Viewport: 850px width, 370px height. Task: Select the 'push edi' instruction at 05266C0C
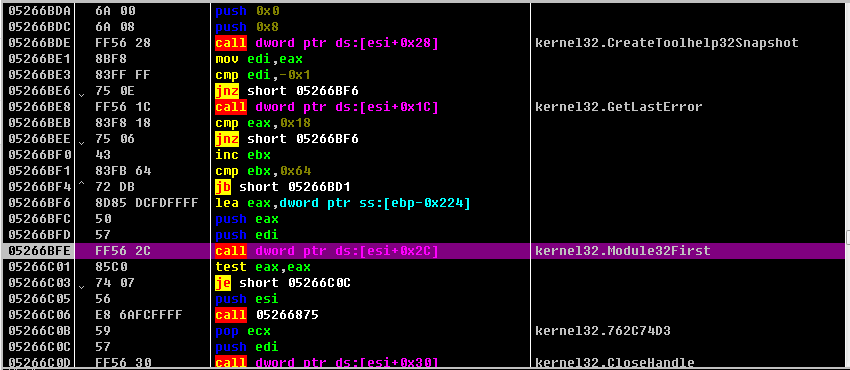click(x=247, y=347)
